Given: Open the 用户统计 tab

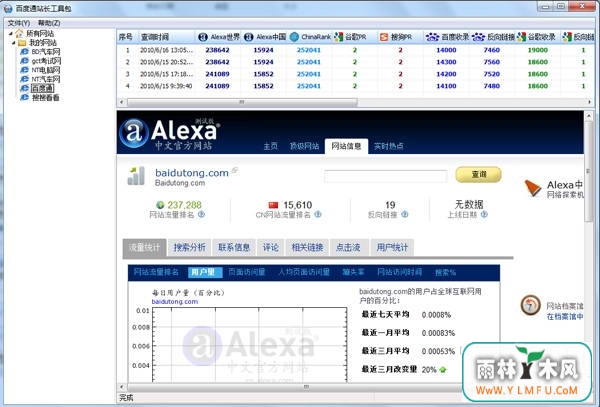Looking at the screenshot, I should tap(392, 247).
